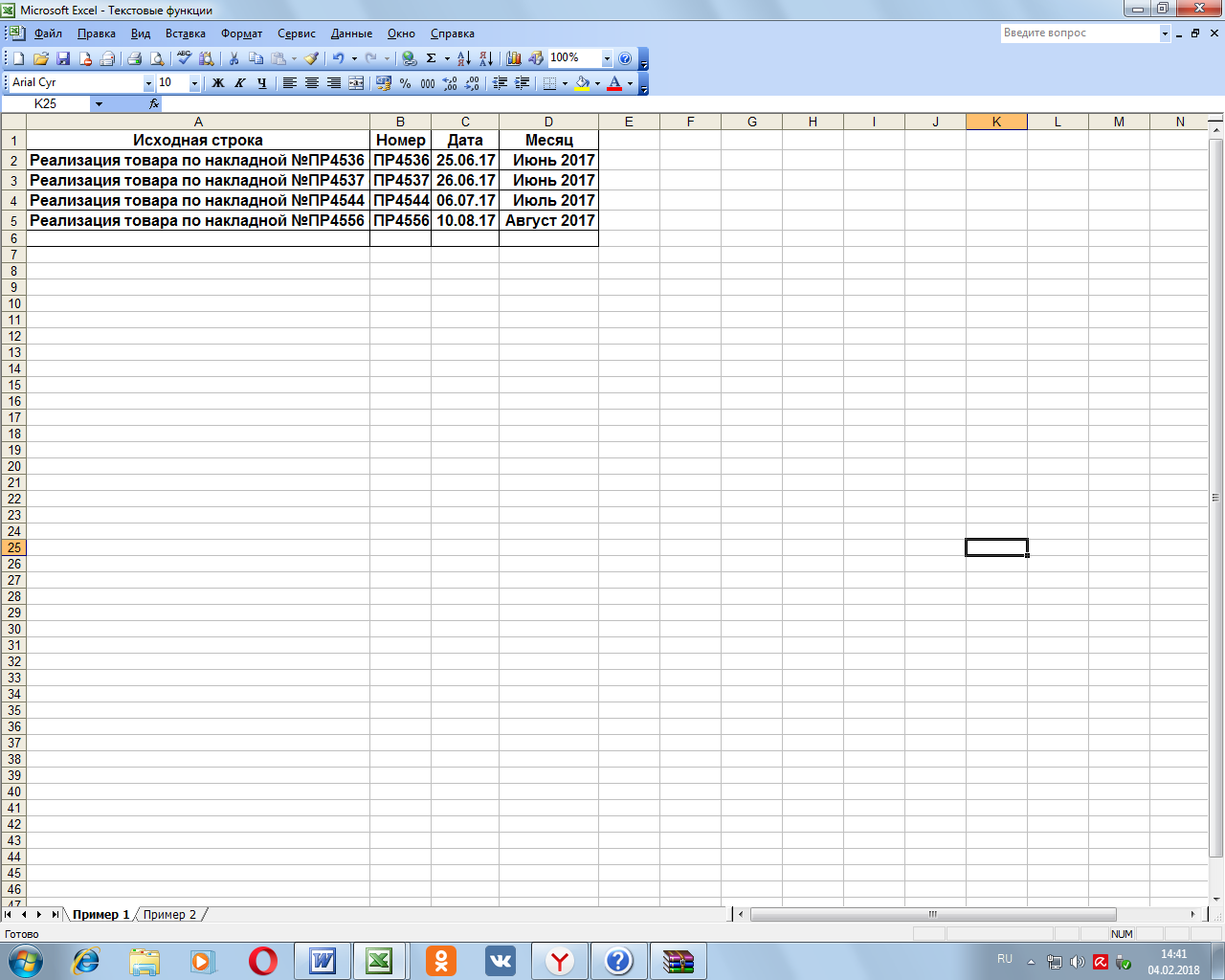This screenshot has height=980, width=1225.
Task: Expand the borders style dropdown arrow
Action: point(565,83)
